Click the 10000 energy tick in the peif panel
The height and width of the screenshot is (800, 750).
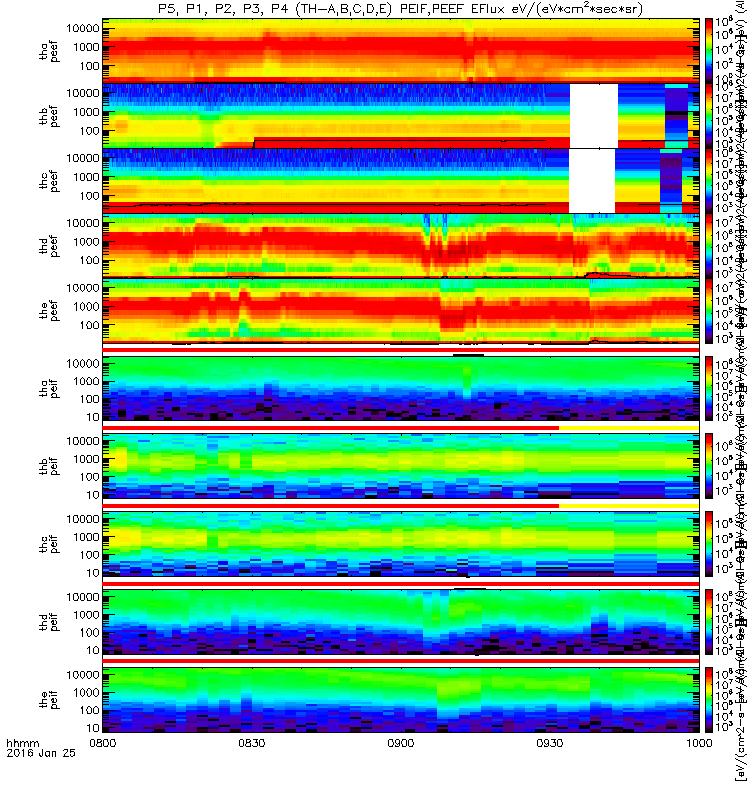click(83, 675)
